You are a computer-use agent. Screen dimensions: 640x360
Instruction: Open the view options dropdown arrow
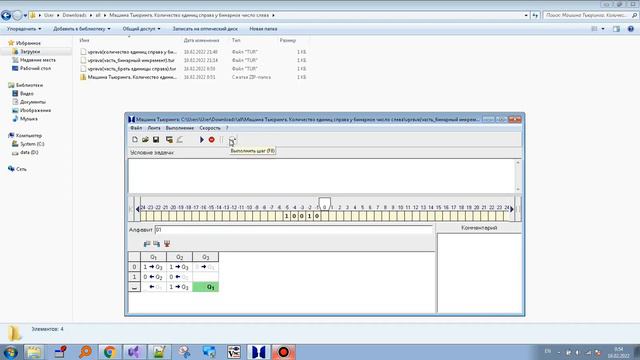tap(603, 29)
